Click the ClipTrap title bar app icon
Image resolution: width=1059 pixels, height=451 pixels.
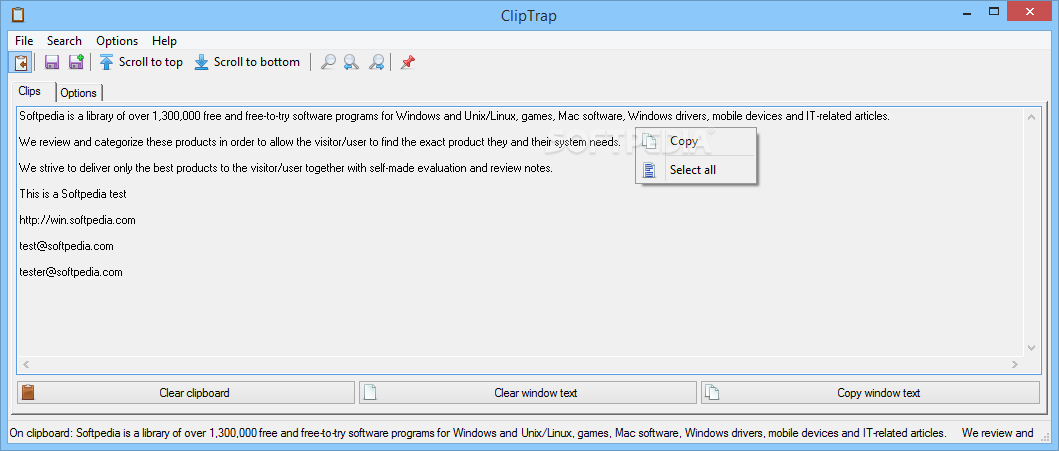(18, 14)
